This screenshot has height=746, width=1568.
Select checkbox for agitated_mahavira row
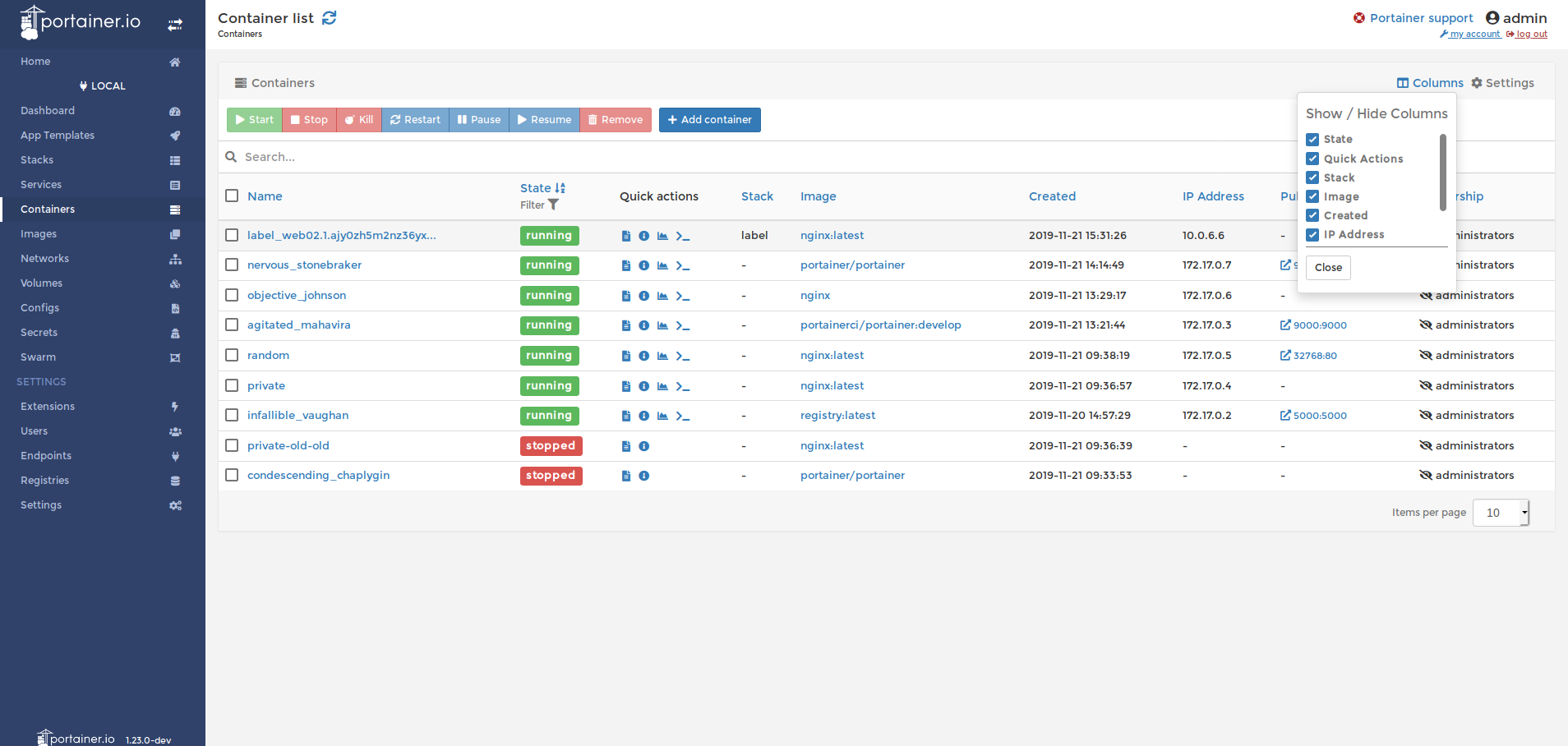[x=232, y=325]
